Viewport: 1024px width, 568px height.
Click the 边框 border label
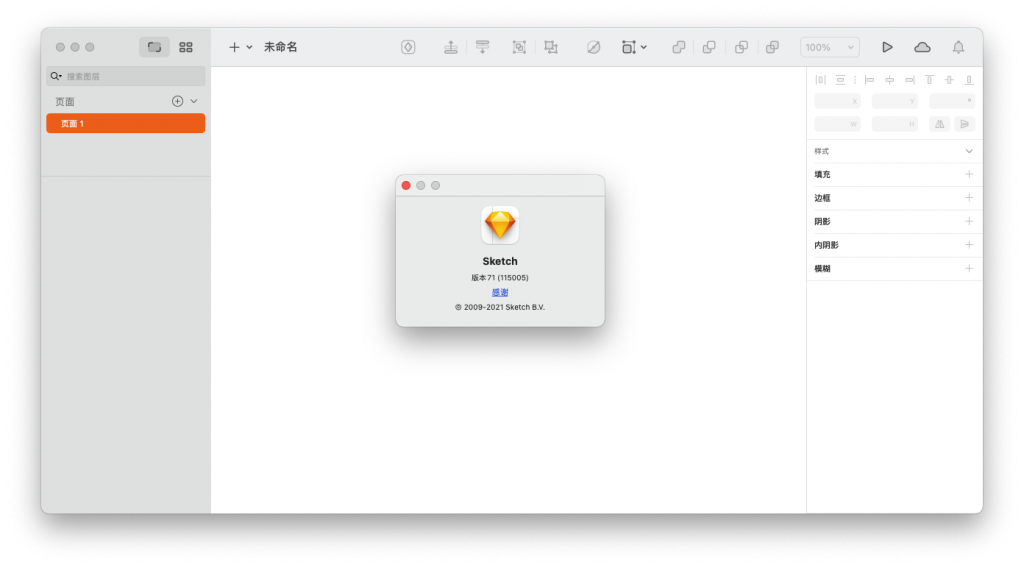822,198
